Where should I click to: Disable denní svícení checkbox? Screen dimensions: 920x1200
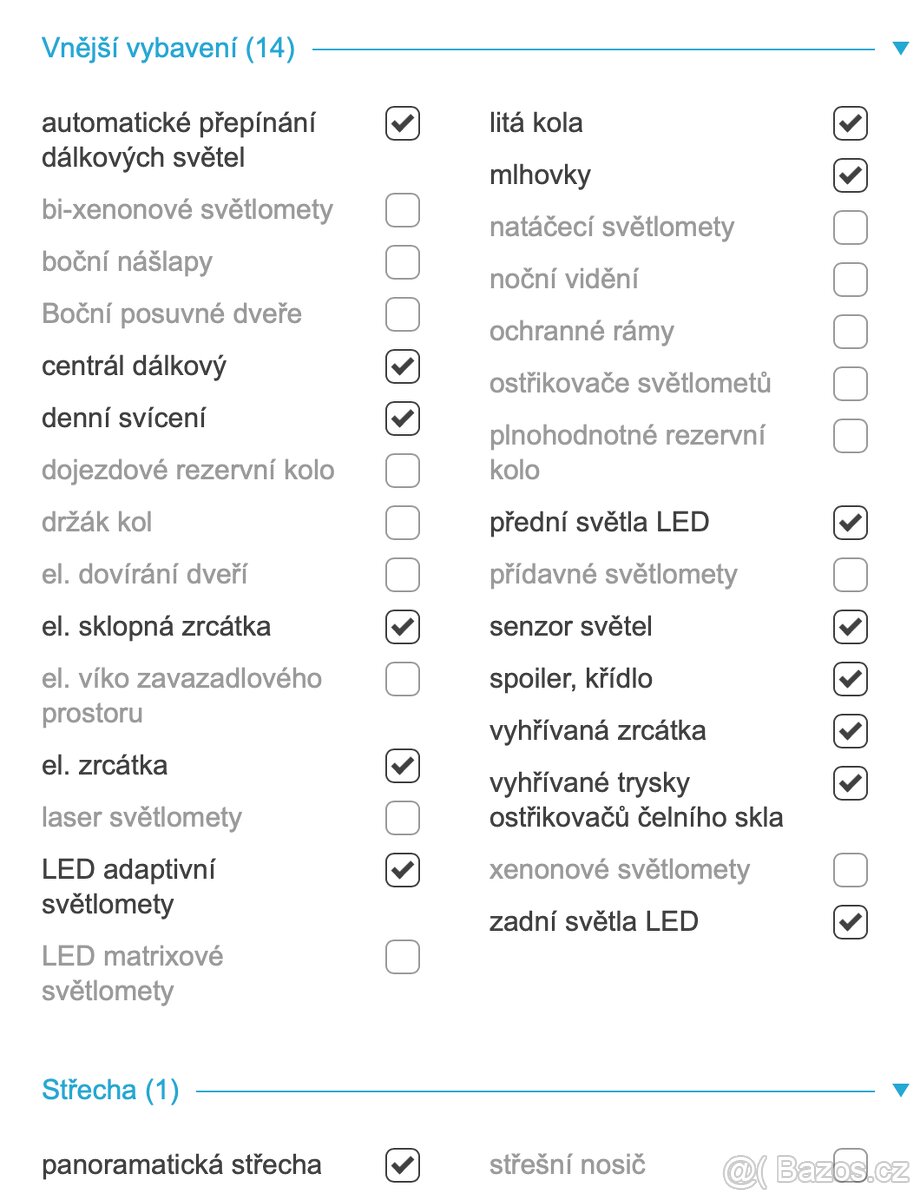pyautogui.click(x=402, y=418)
